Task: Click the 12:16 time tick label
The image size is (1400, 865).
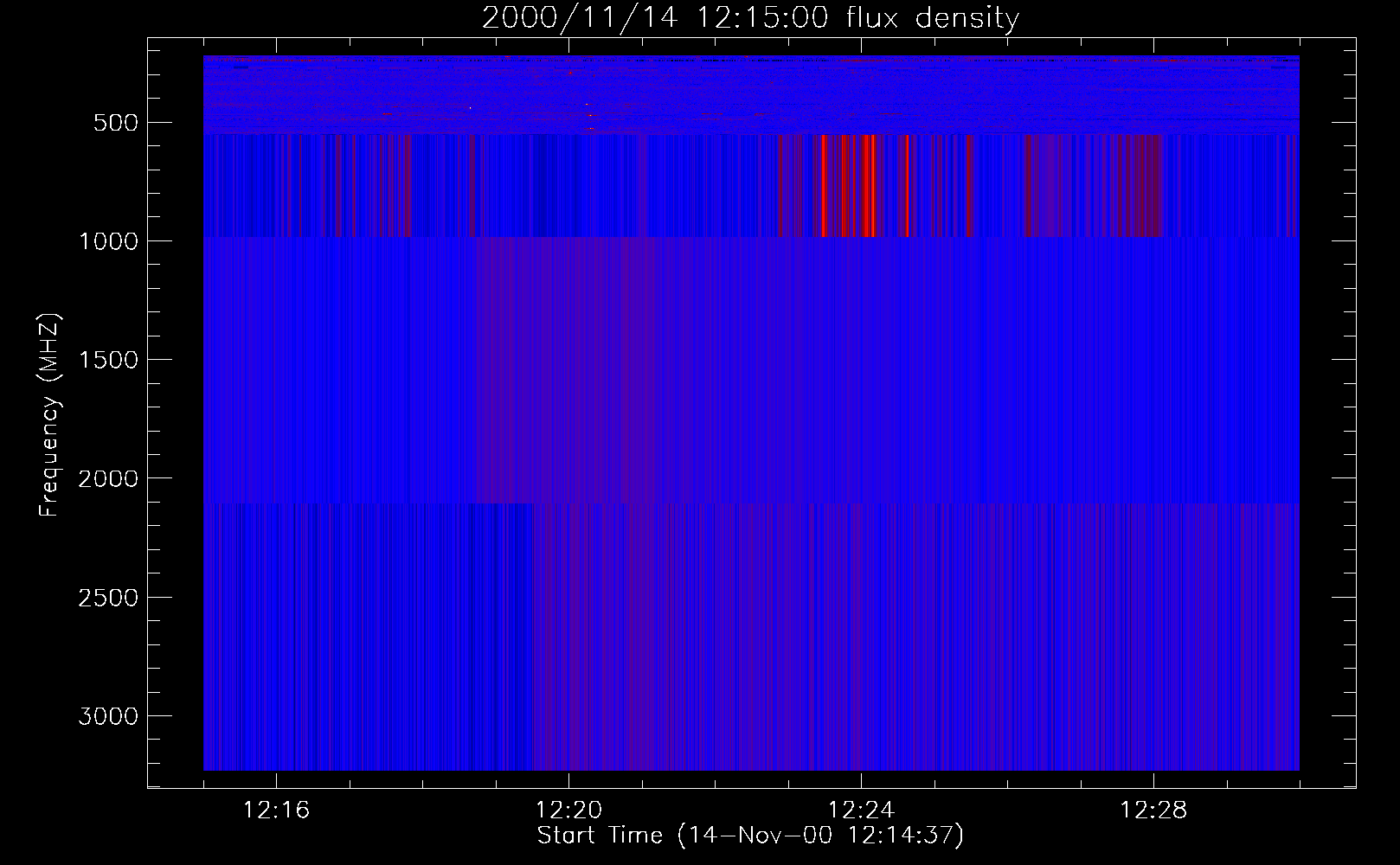Action: 277,811
